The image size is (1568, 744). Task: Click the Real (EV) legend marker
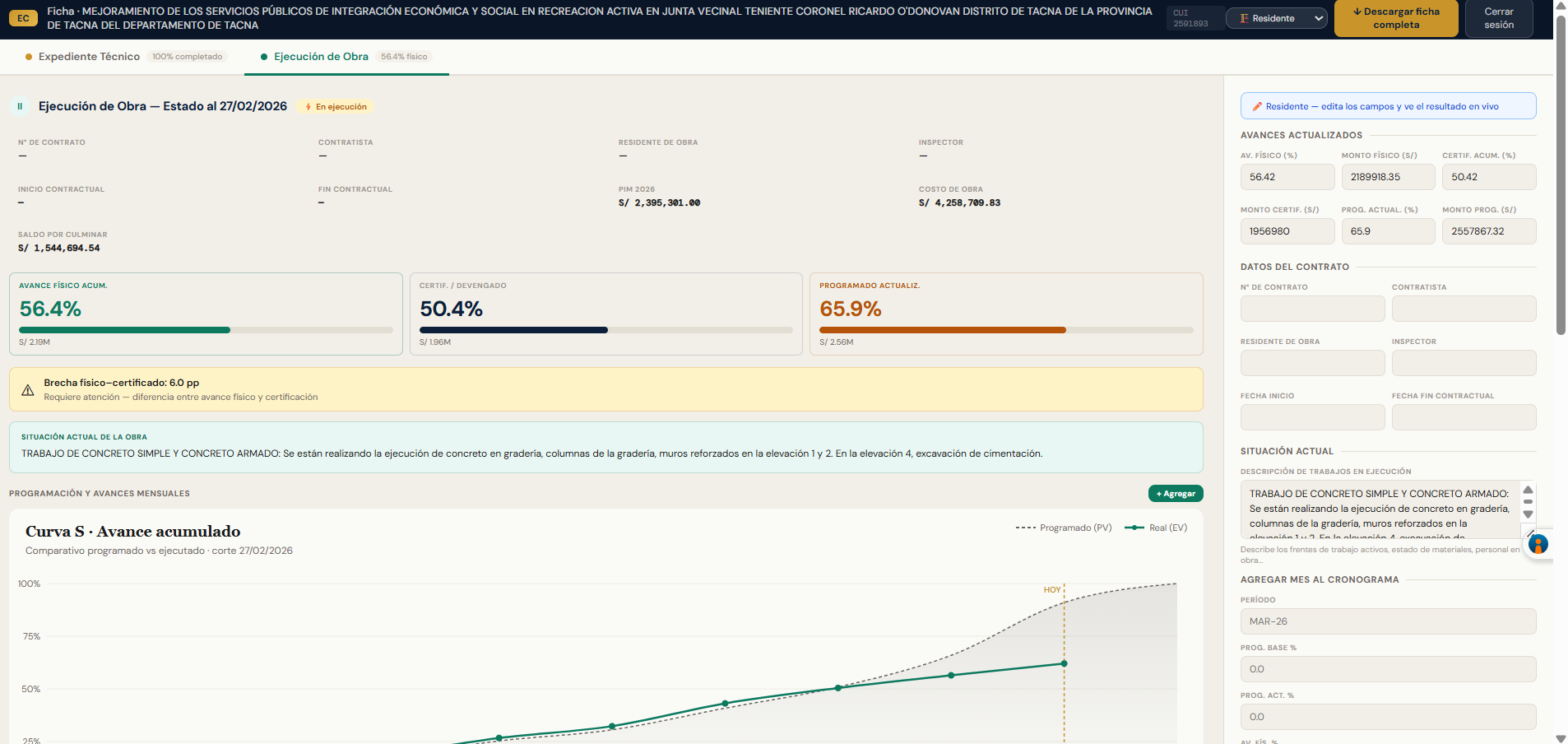tap(1134, 528)
